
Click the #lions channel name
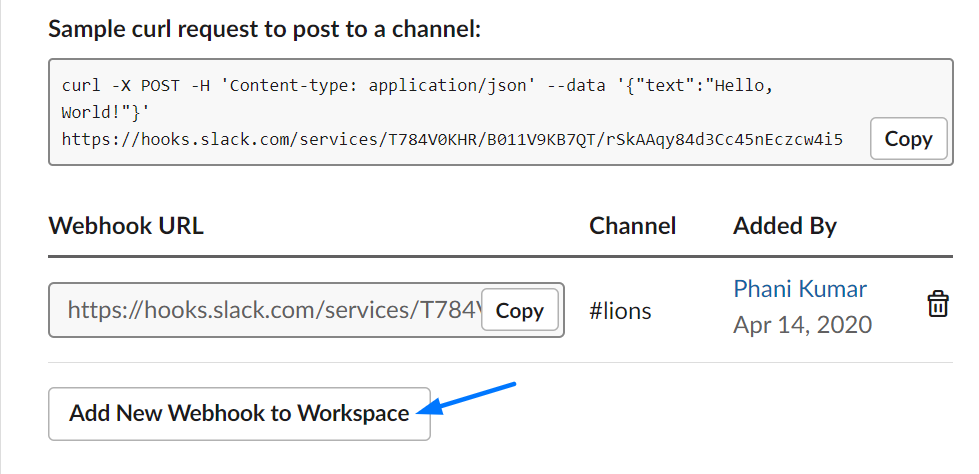tap(620, 310)
